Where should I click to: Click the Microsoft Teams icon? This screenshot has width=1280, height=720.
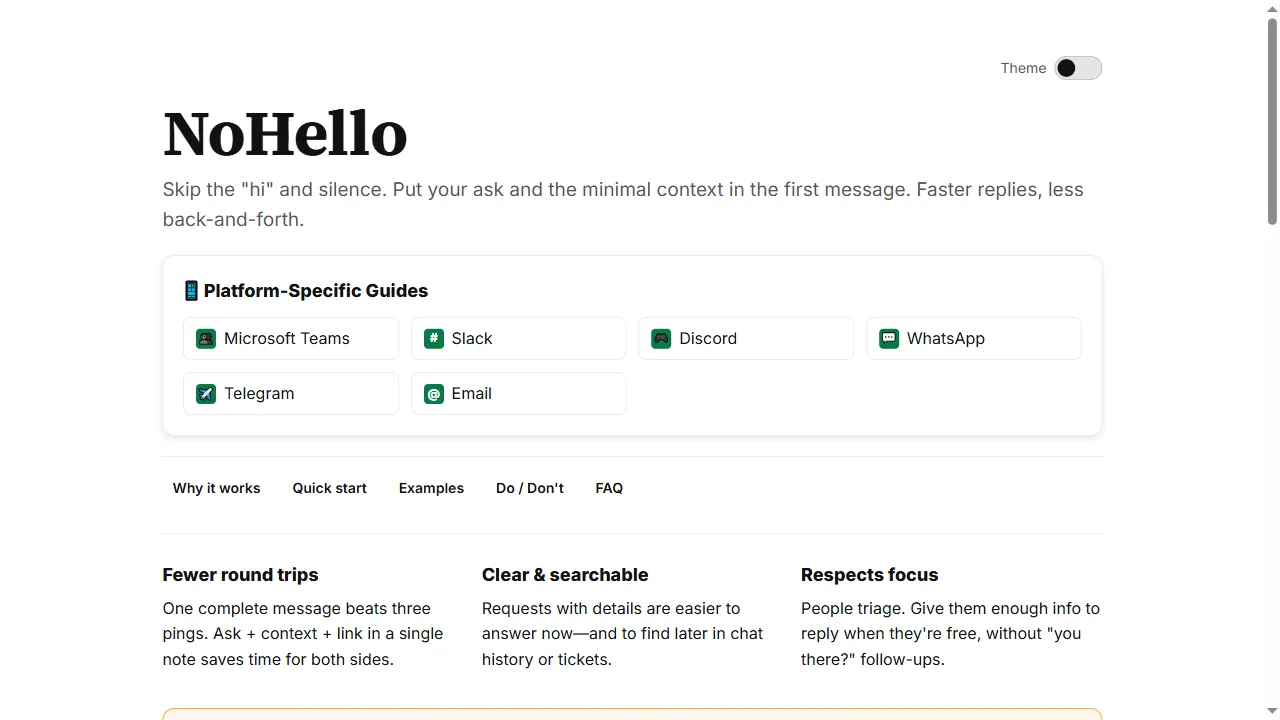click(x=205, y=338)
